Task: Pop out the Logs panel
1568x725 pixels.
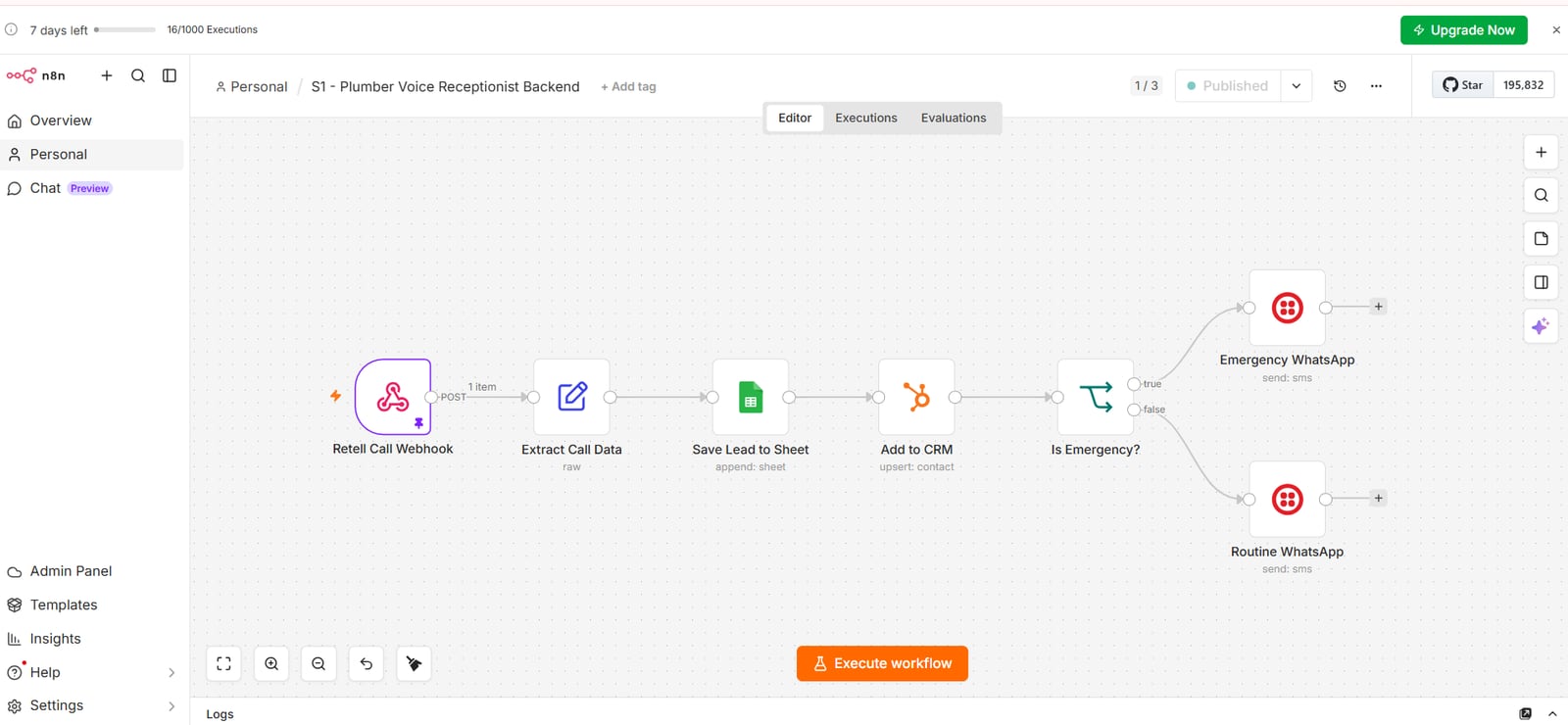Action: pos(1525,714)
